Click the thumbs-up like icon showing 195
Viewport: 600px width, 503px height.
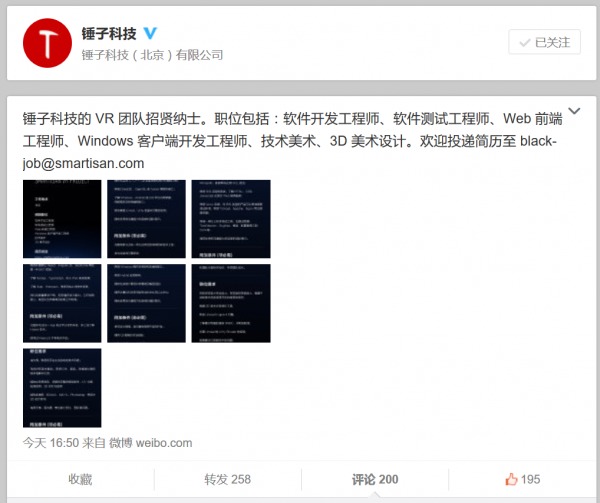[x=512, y=479]
